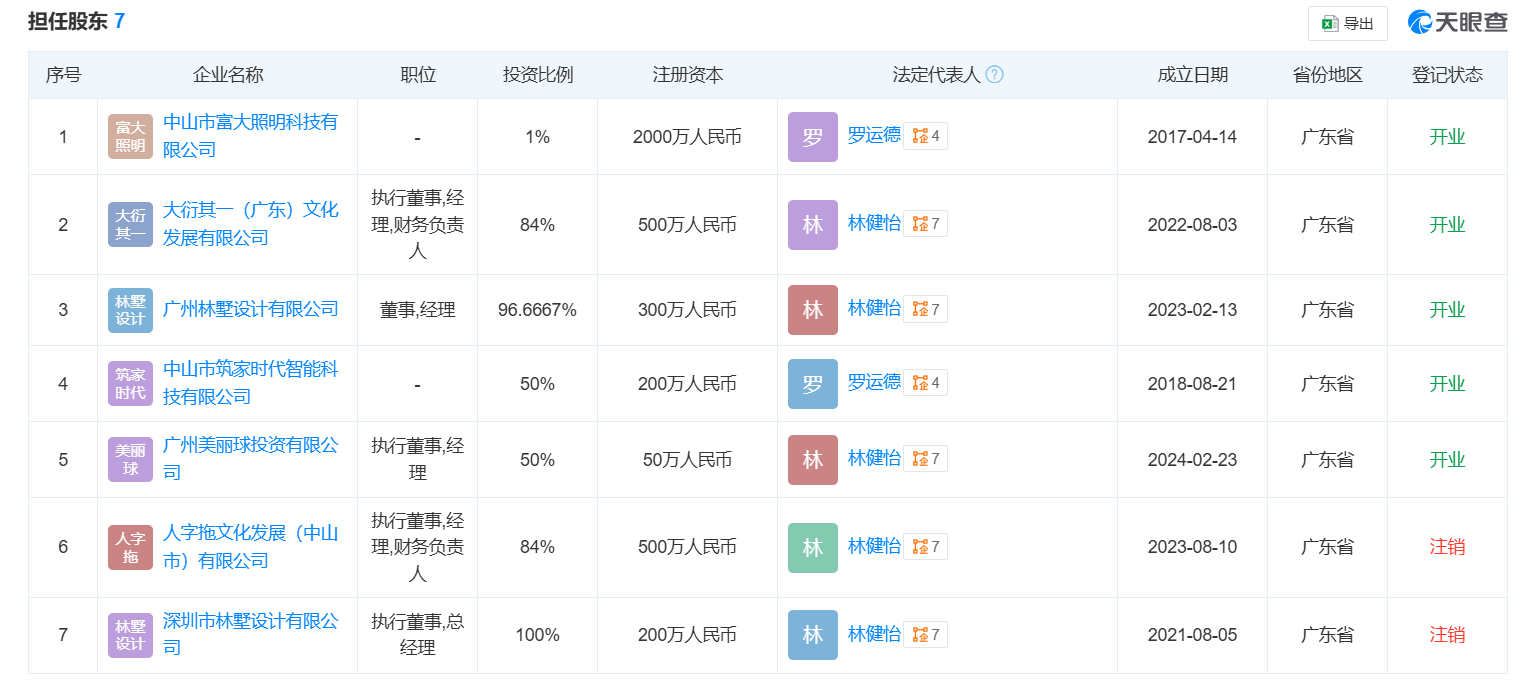Click the 职位 column header

point(418,75)
